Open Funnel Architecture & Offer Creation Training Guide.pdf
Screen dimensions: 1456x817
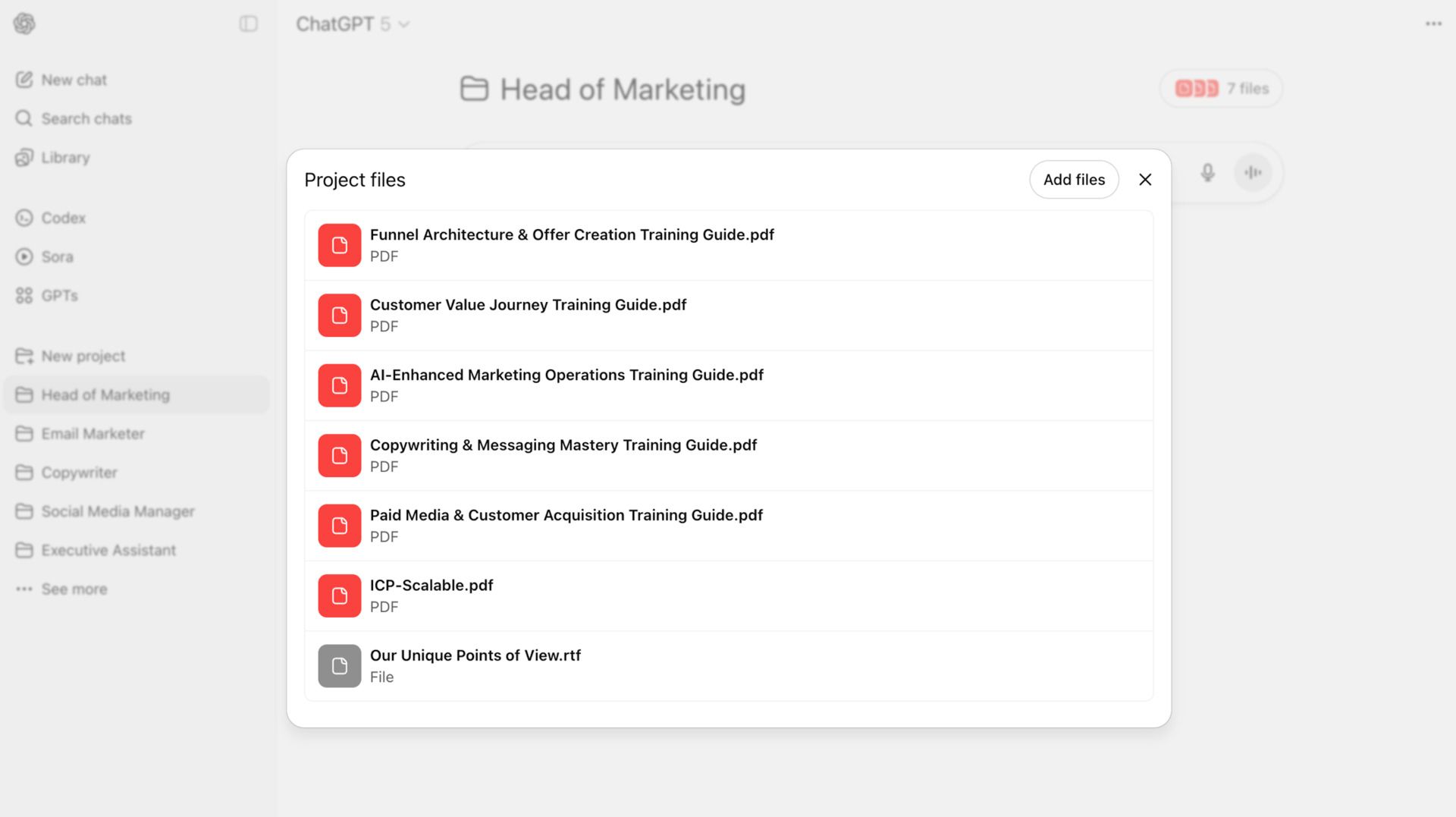click(572, 235)
